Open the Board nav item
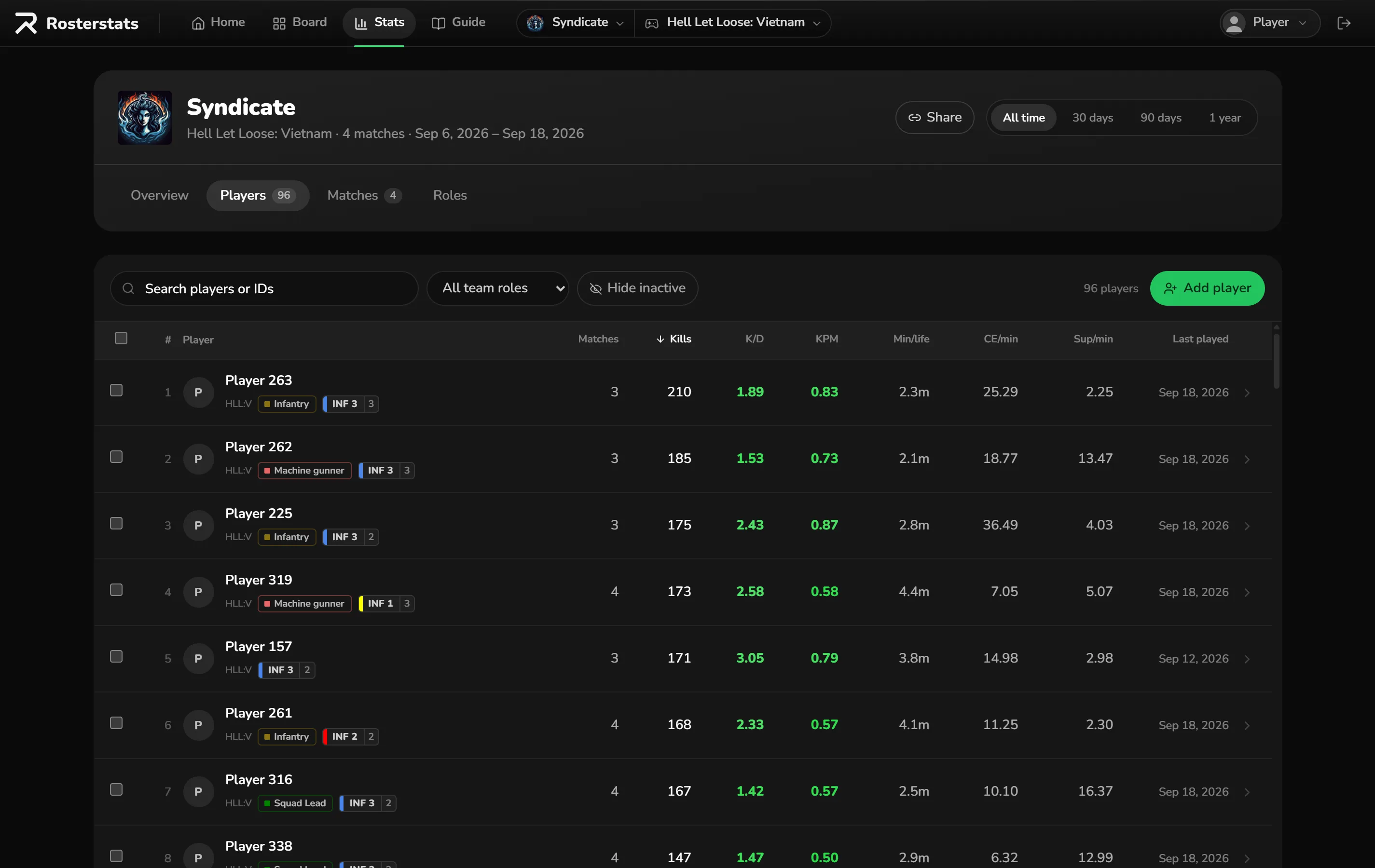 300,23
